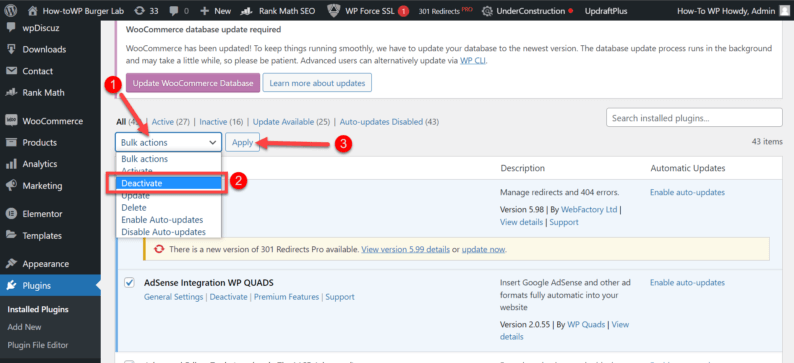Open the Bulk actions dropdown

(168, 143)
